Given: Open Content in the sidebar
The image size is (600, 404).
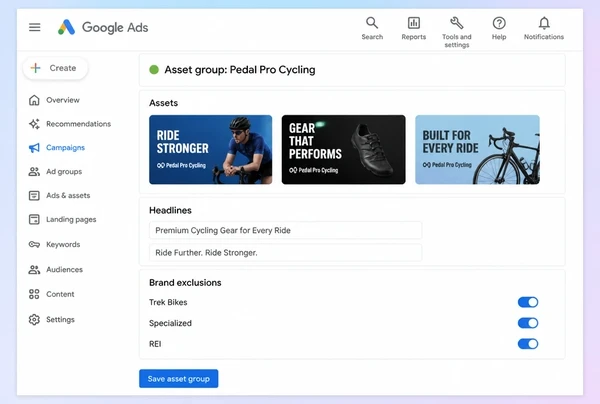Looking at the screenshot, I should click(60, 294).
